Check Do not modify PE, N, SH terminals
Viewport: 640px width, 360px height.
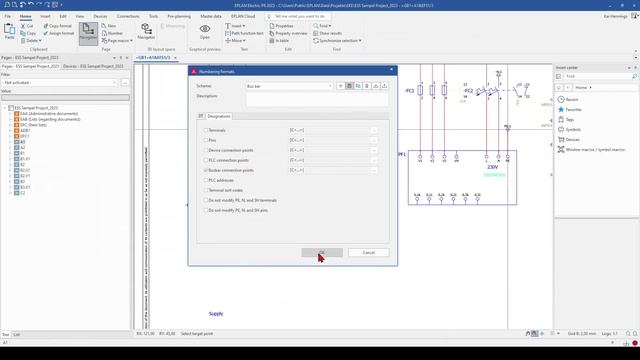tap(206, 200)
